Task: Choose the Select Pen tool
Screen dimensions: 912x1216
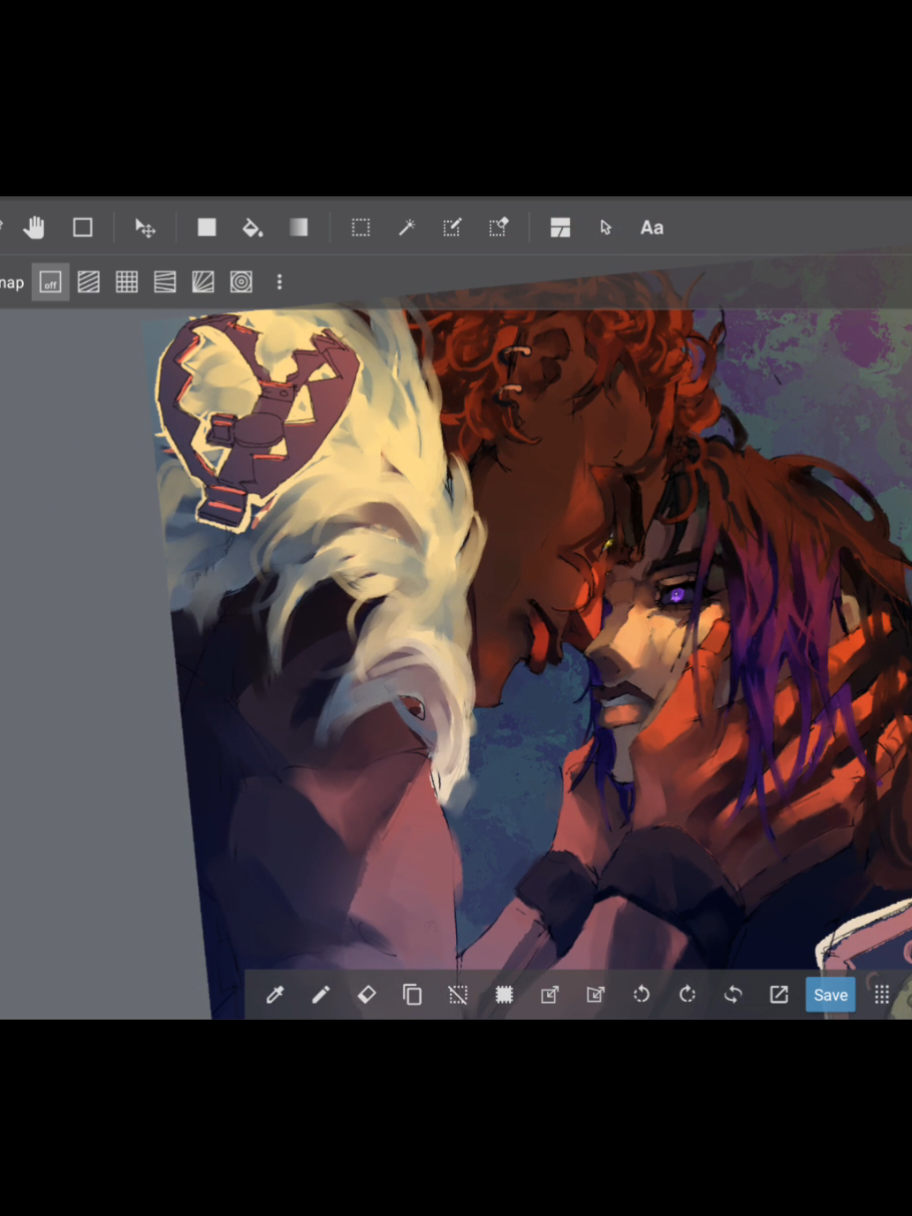Action: 452,228
